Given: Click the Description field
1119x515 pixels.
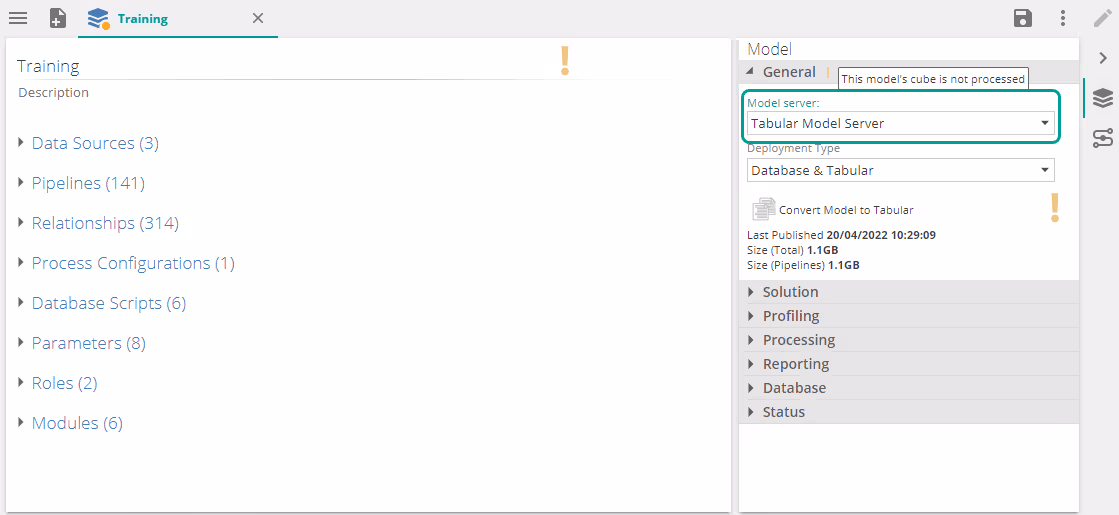Looking at the screenshot, I should pos(54,92).
